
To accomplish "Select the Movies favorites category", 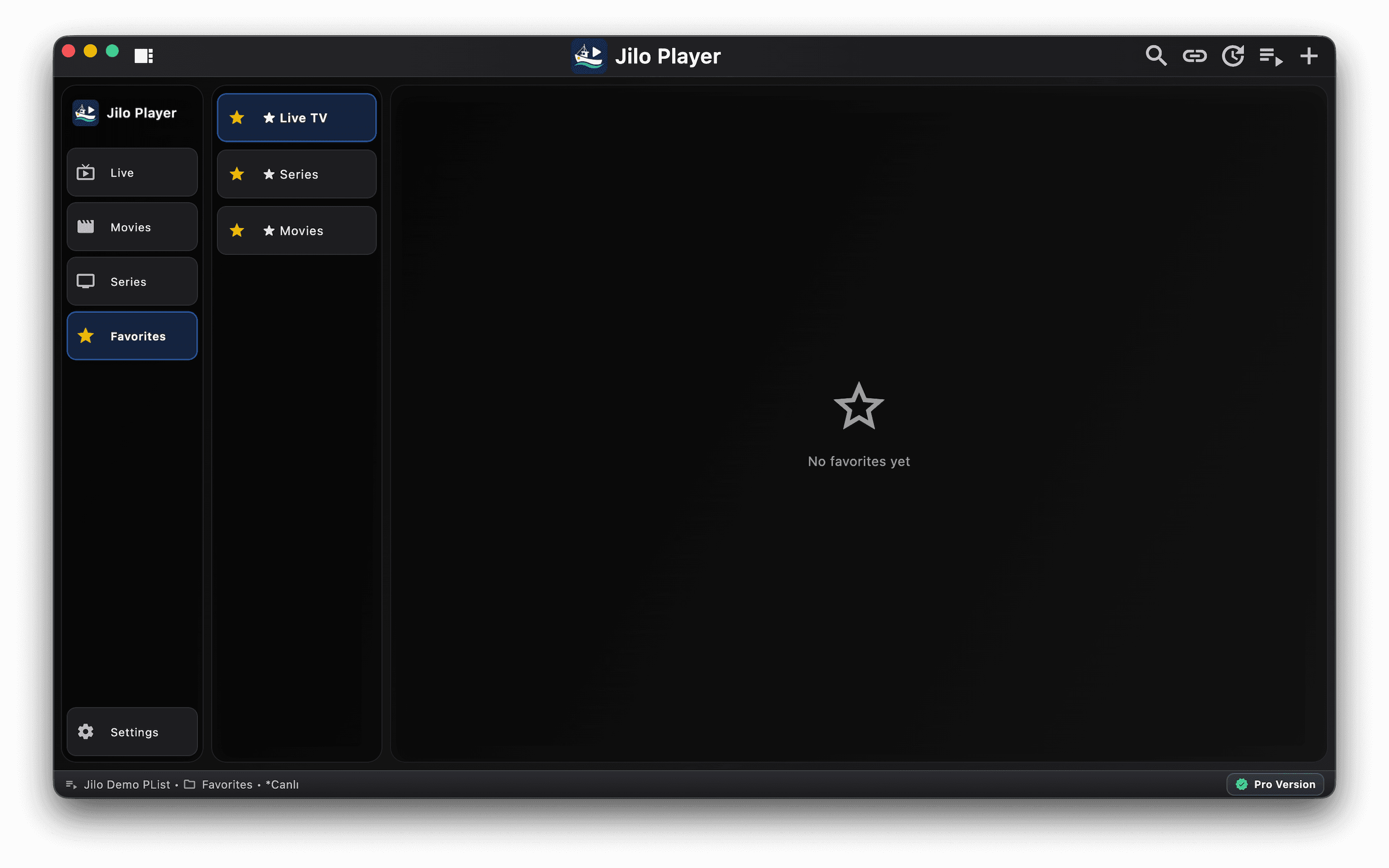I will pyautogui.click(x=297, y=230).
